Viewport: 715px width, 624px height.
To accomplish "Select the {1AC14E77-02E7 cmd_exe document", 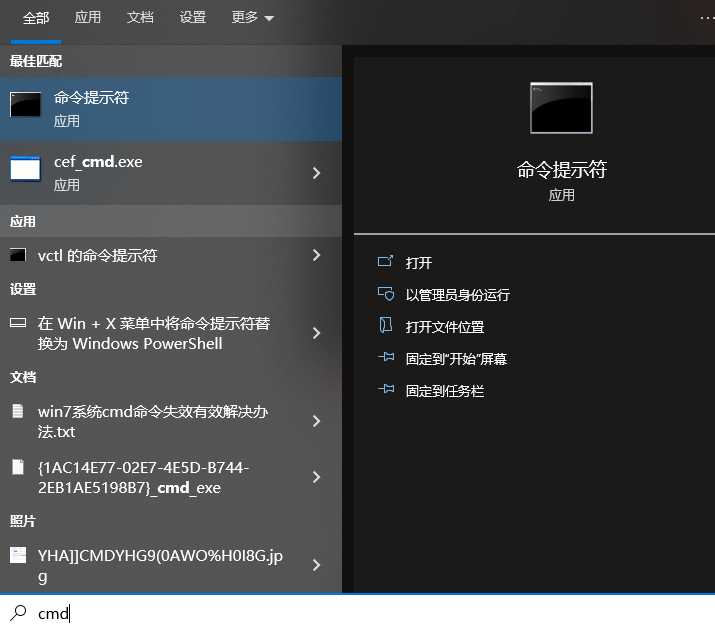I will (x=171, y=478).
